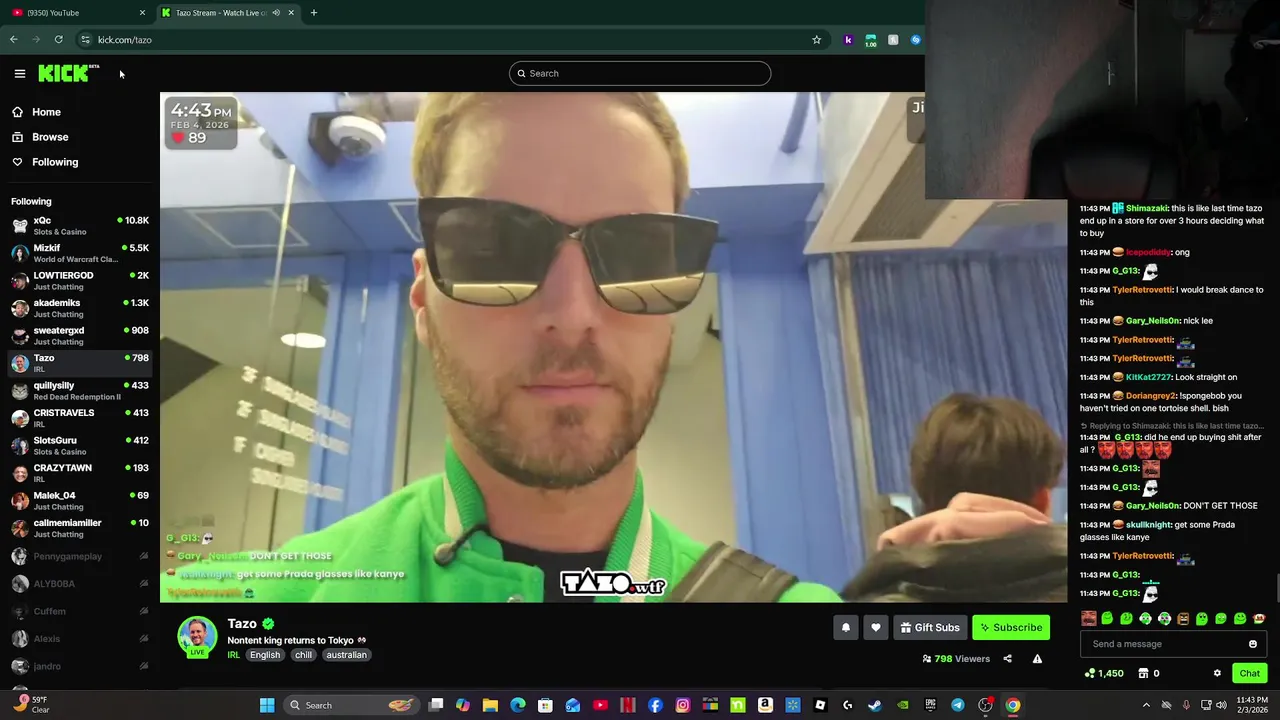Open offline Pennygameplay channel

[x=80, y=556]
